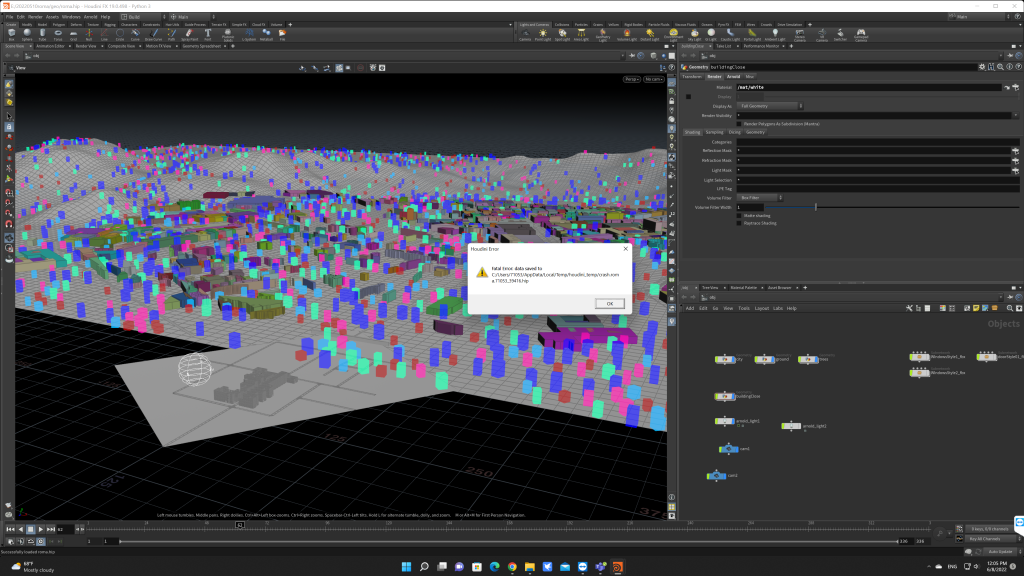This screenshot has height=576, width=1024.
Task: Click OK in the Houdini Error dialog
Action: (x=609, y=303)
